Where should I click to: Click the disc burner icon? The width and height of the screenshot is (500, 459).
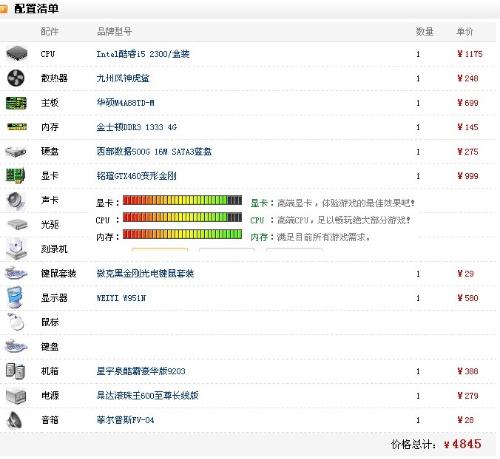pyautogui.click(x=16, y=249)
